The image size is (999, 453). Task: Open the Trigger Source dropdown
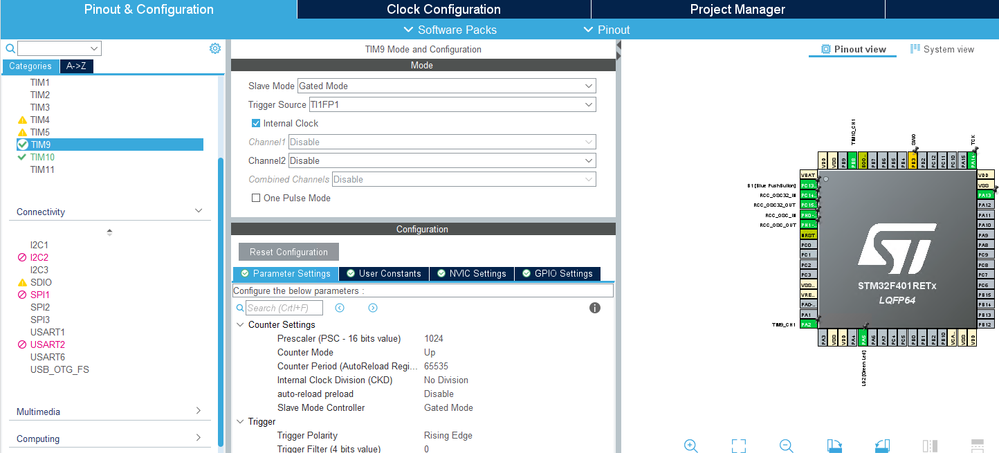tap(452, 104)
